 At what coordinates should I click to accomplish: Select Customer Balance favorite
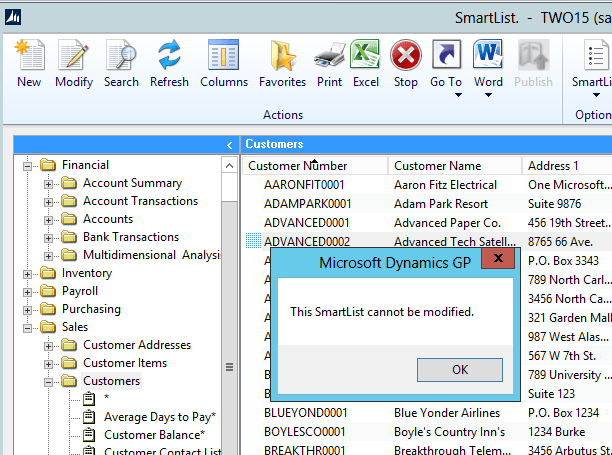[x=154, y=435]
